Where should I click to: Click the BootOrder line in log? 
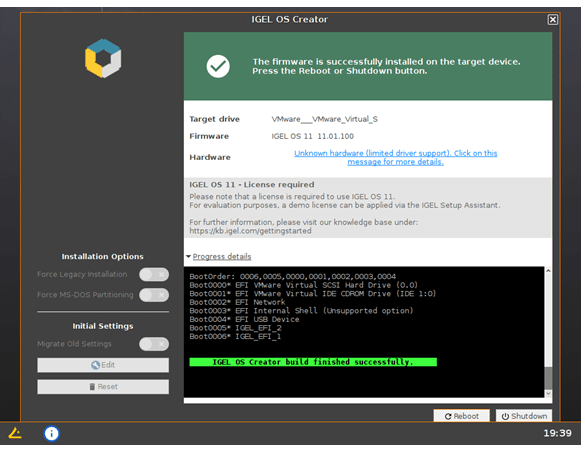(x=292, y=277)
